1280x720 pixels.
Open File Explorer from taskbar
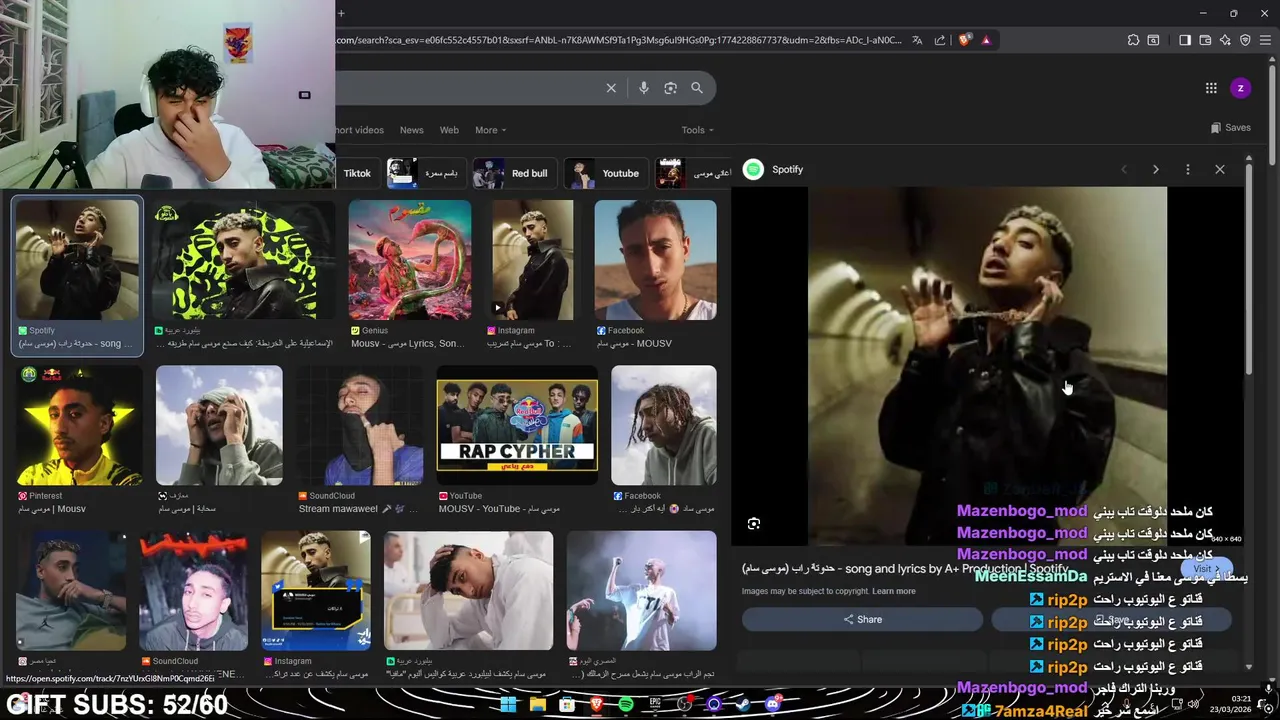pyautogui.click(x=538, y=705)
